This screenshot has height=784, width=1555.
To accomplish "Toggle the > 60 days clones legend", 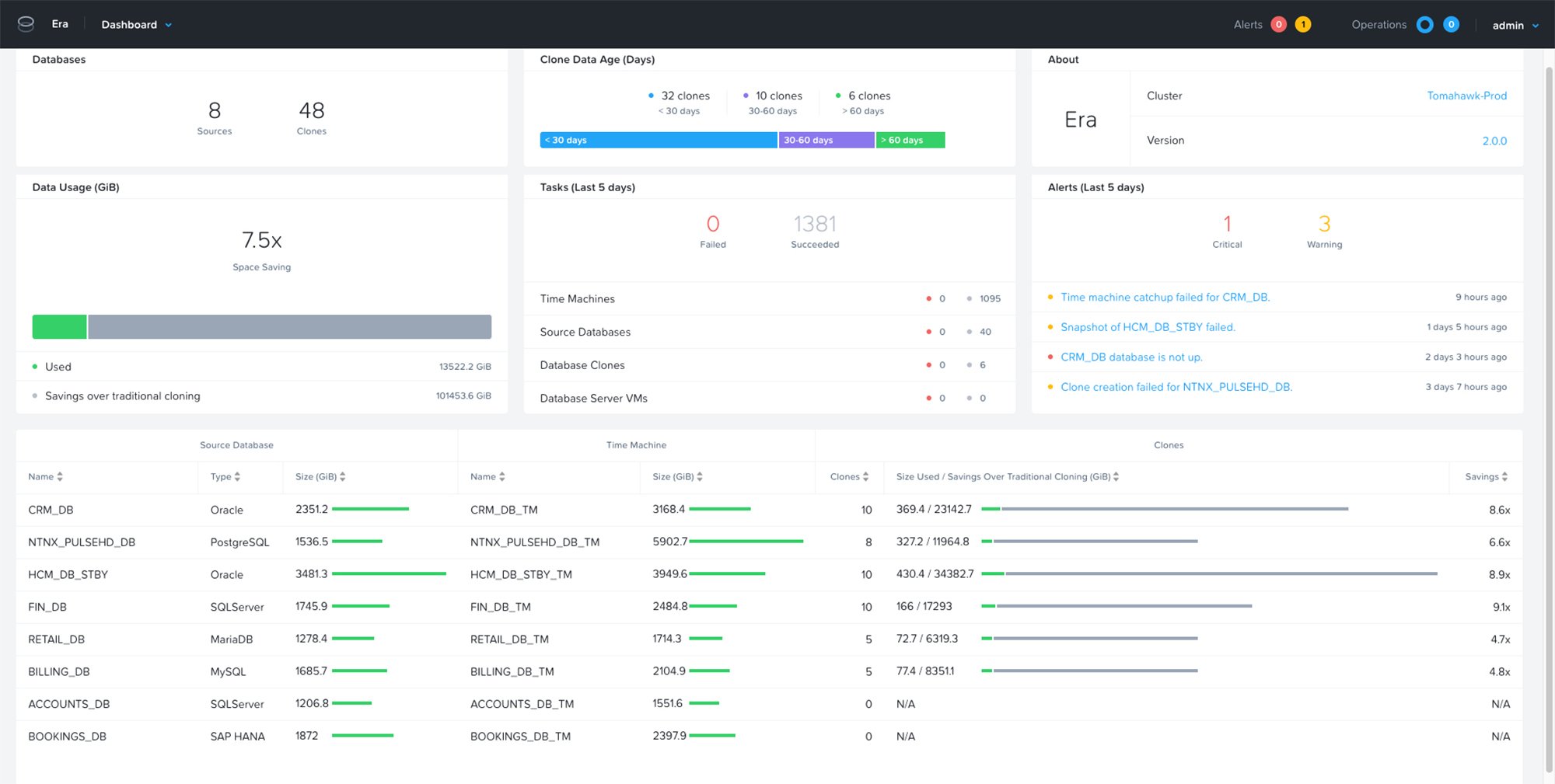I will pos(837,95).
